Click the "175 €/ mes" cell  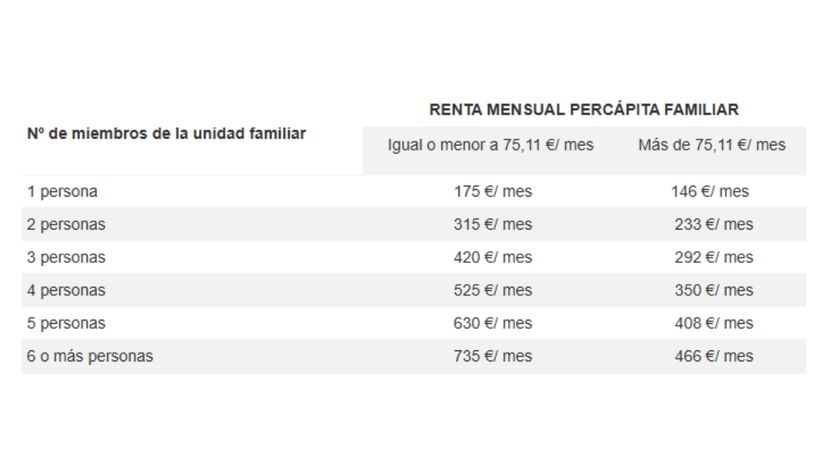pyautogui.click(x=492, y=191)
